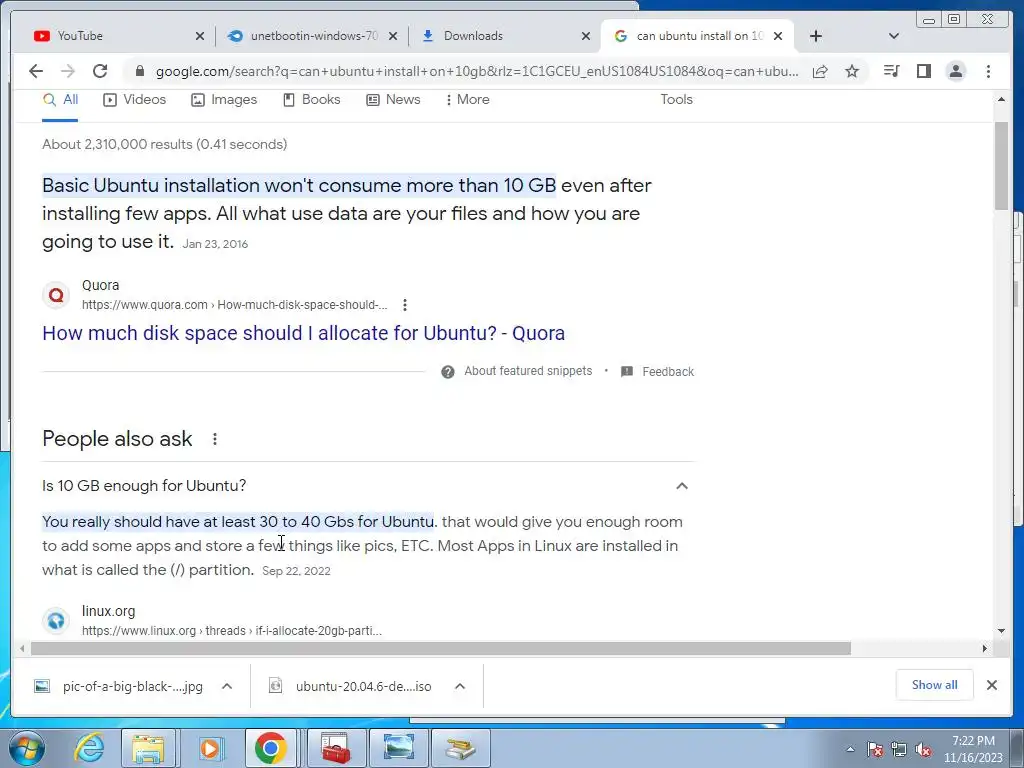This screenshot has width=1024, height=768.
Task: Open search Tools
Action: 676,100
